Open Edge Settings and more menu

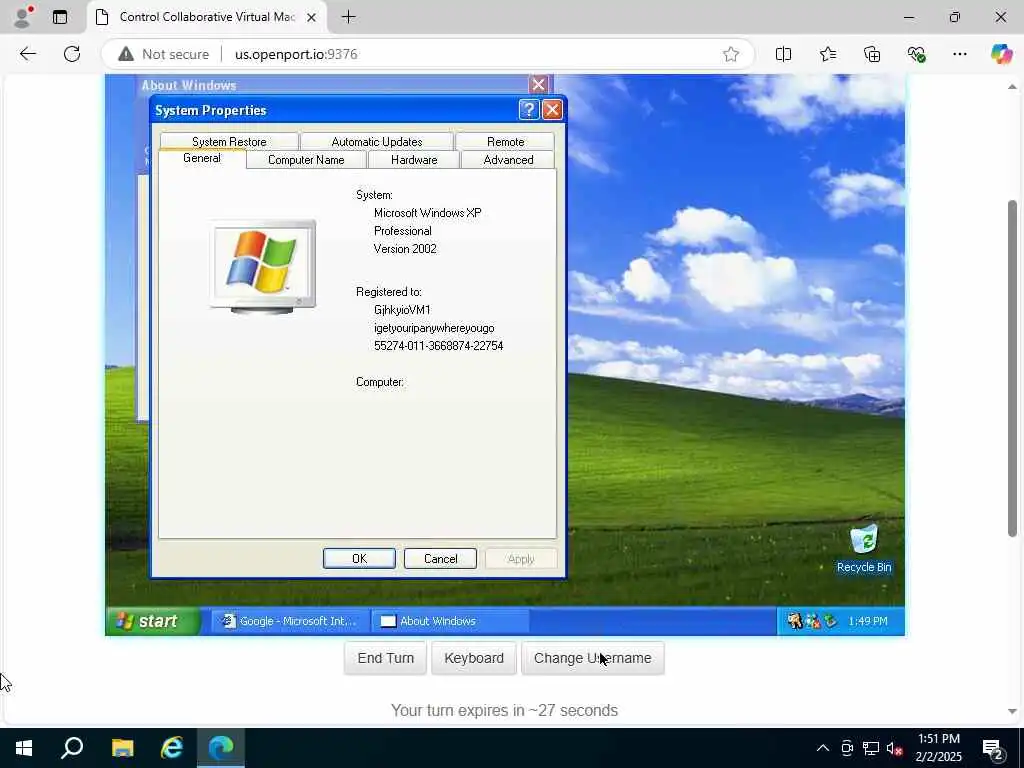pyautogui.click(x=959, y=54)
